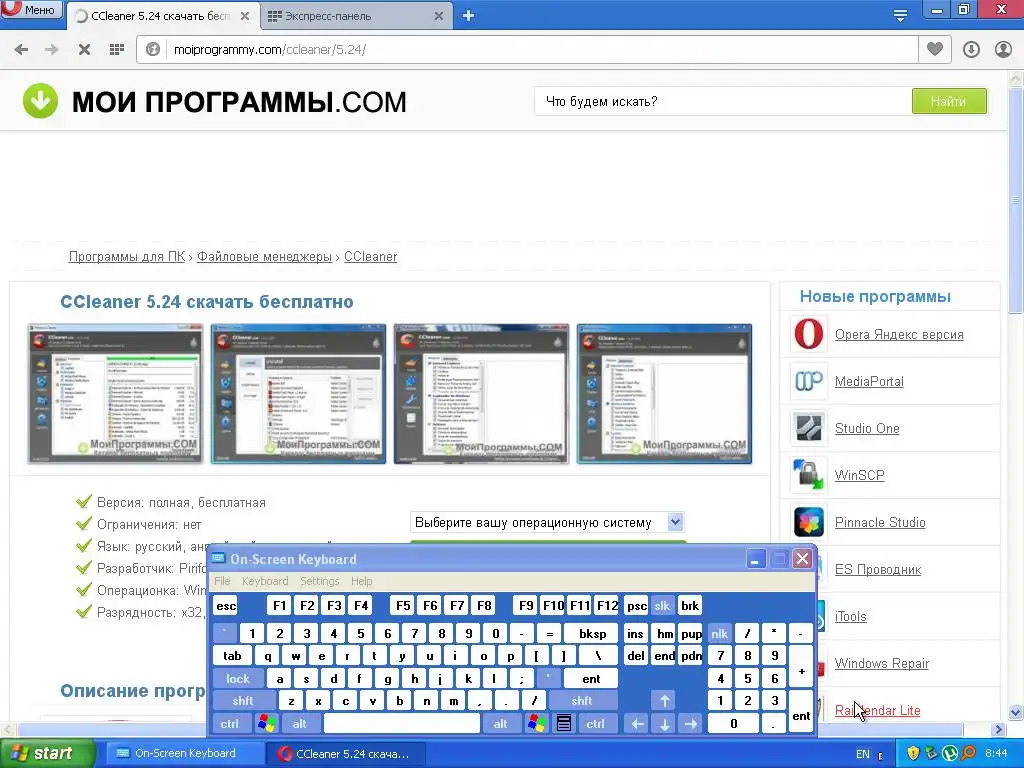The image size is (1024, 768).
Task: Click the tab key on On-Screen Keyboard
Action: click(x=232, y=656)
